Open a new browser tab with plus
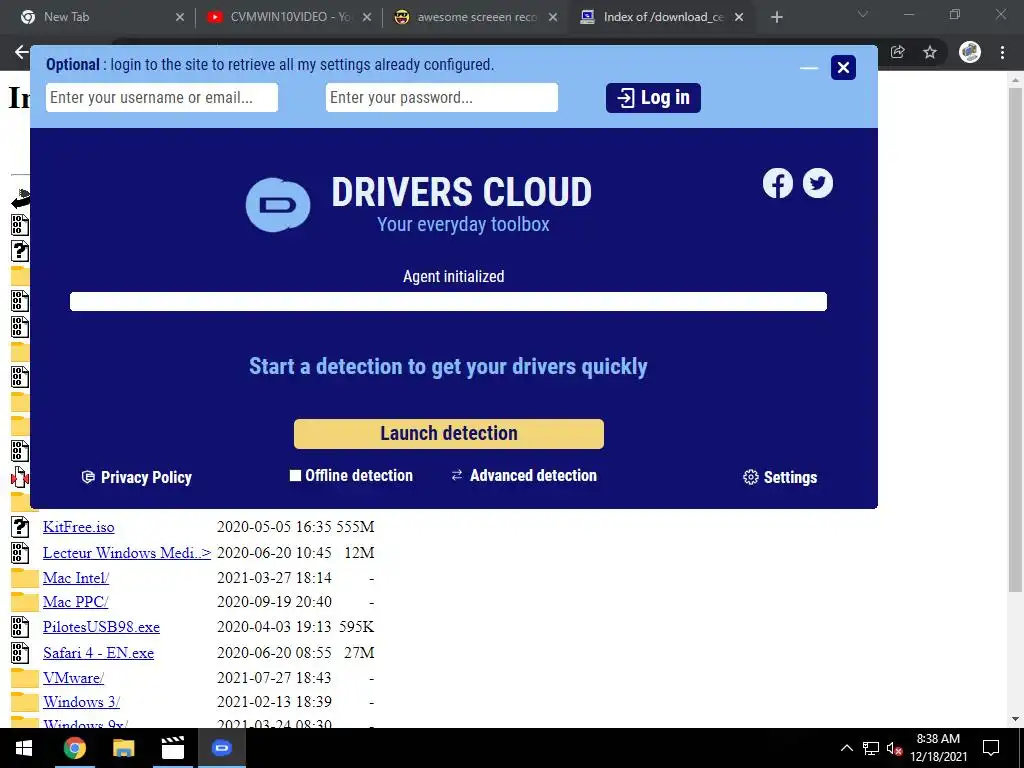This screenshot has height=768, width=1024. tap(776, 18)
